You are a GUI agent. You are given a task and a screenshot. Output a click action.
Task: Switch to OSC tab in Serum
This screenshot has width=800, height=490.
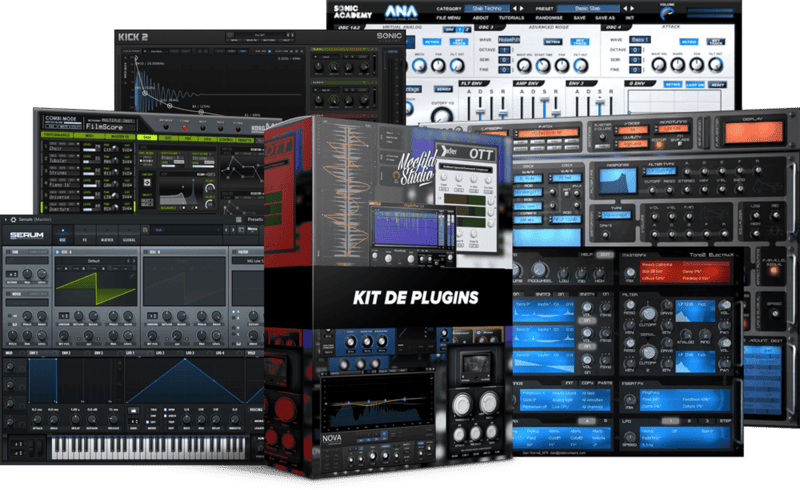63,235
